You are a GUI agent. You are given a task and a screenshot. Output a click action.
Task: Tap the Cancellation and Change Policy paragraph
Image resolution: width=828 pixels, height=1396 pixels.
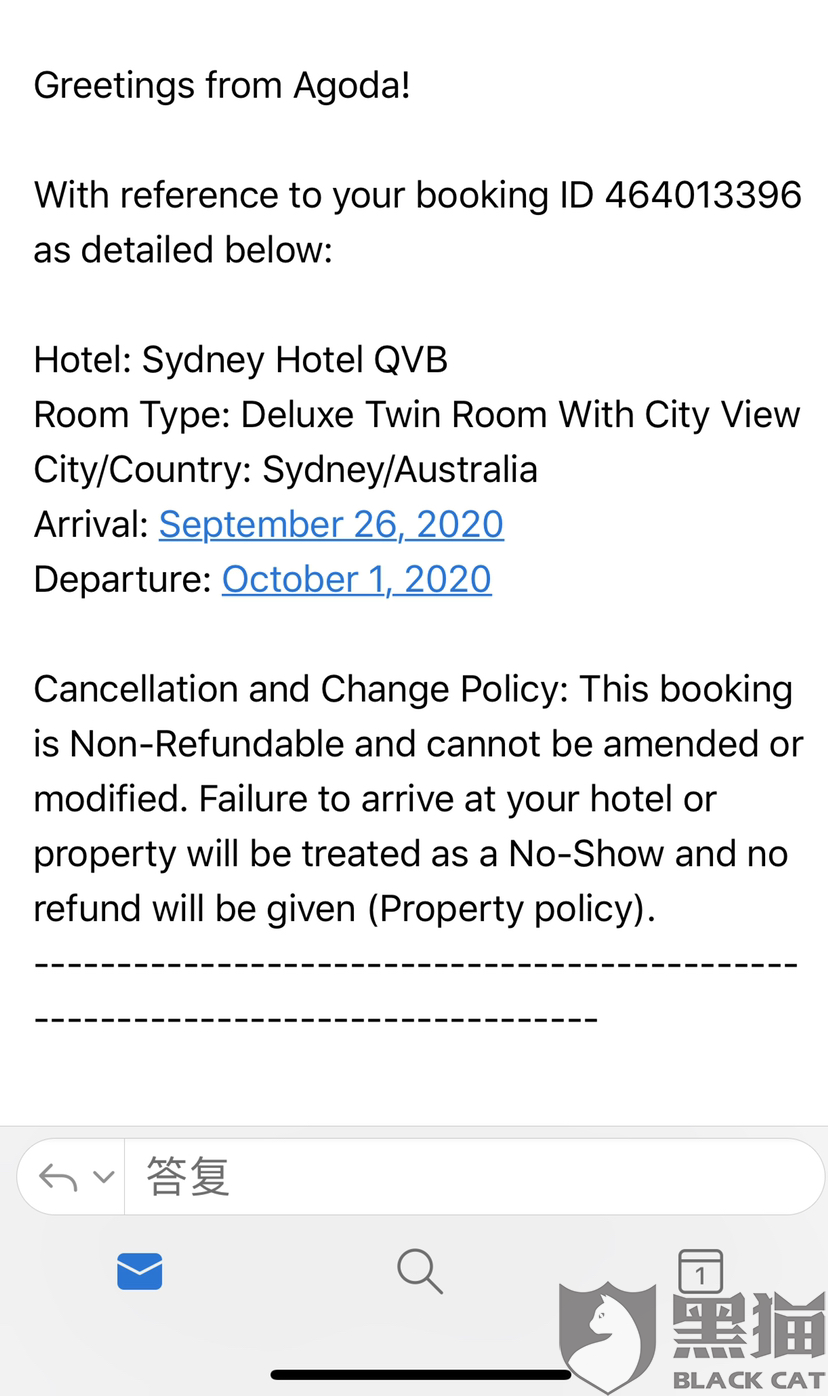pyautogui.click(x=417, y=799)
